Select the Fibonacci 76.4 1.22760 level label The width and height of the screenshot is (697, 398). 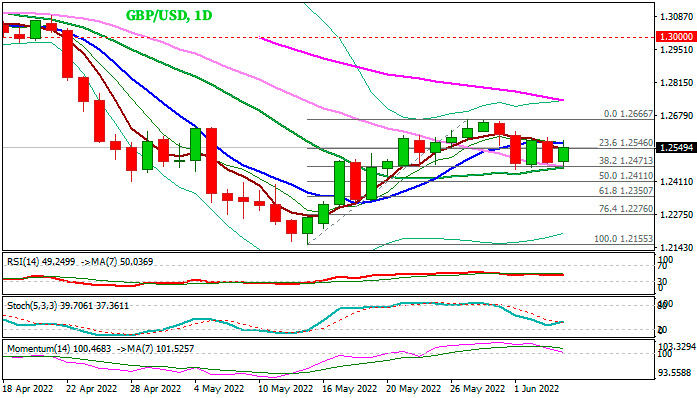click(626, 209)
